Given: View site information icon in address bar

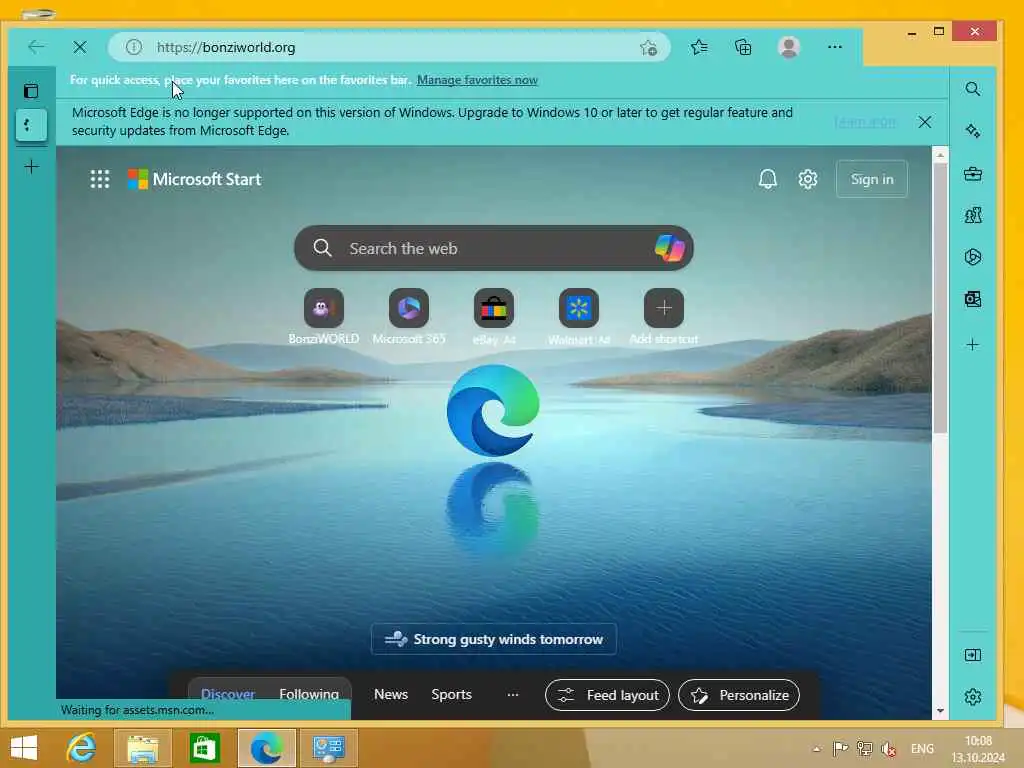Looking at the screenshot, I should [133, 47].
